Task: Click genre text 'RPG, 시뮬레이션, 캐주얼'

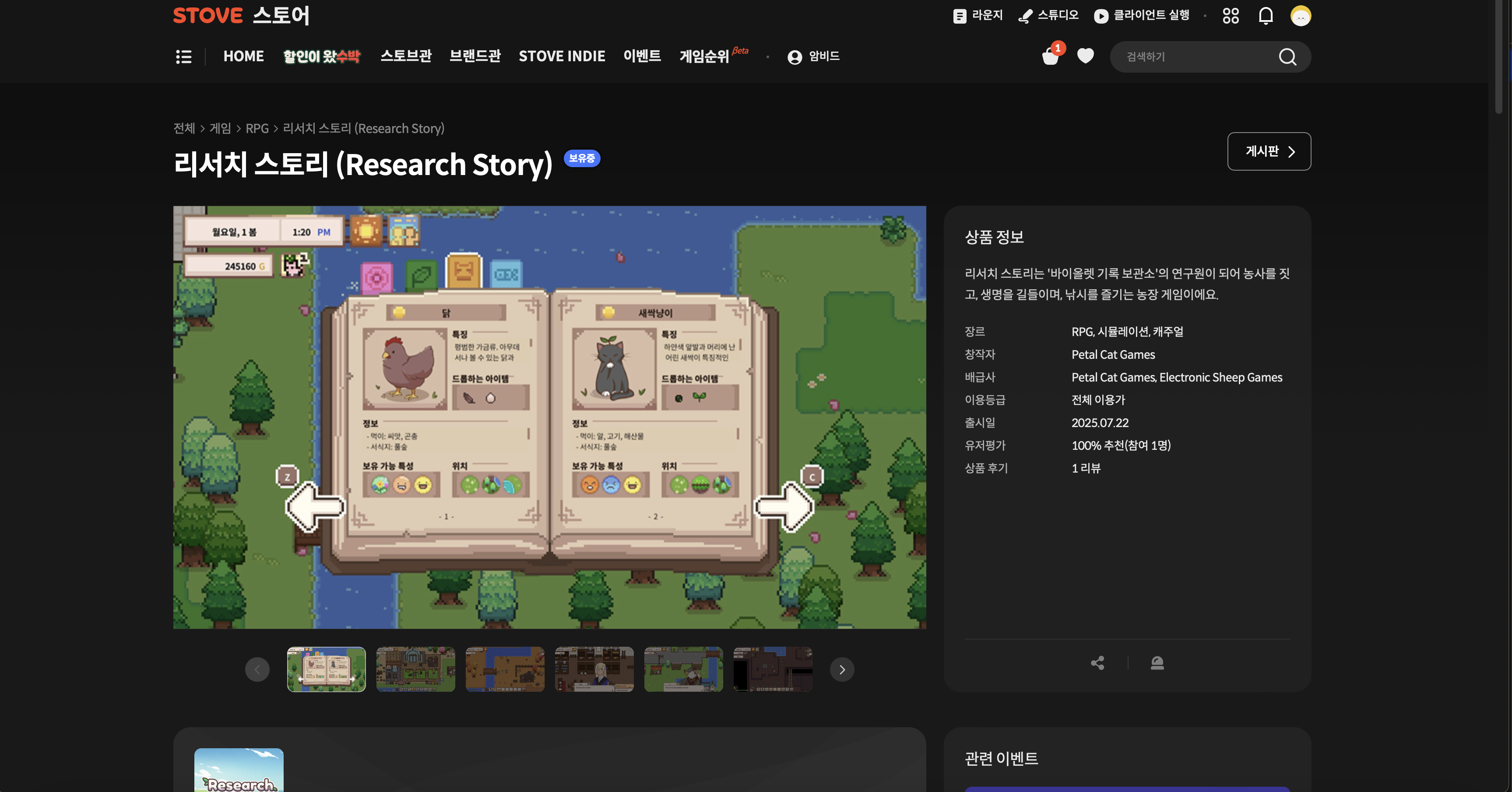Action: pos(1127,332)
